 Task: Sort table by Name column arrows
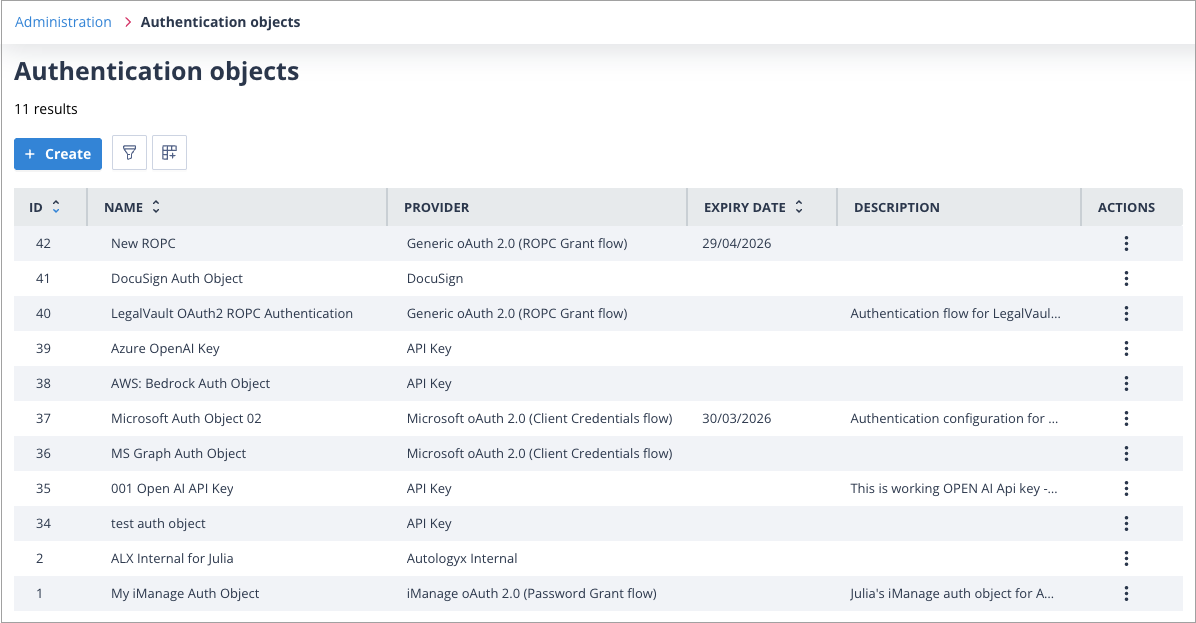(x=156, y=207)
